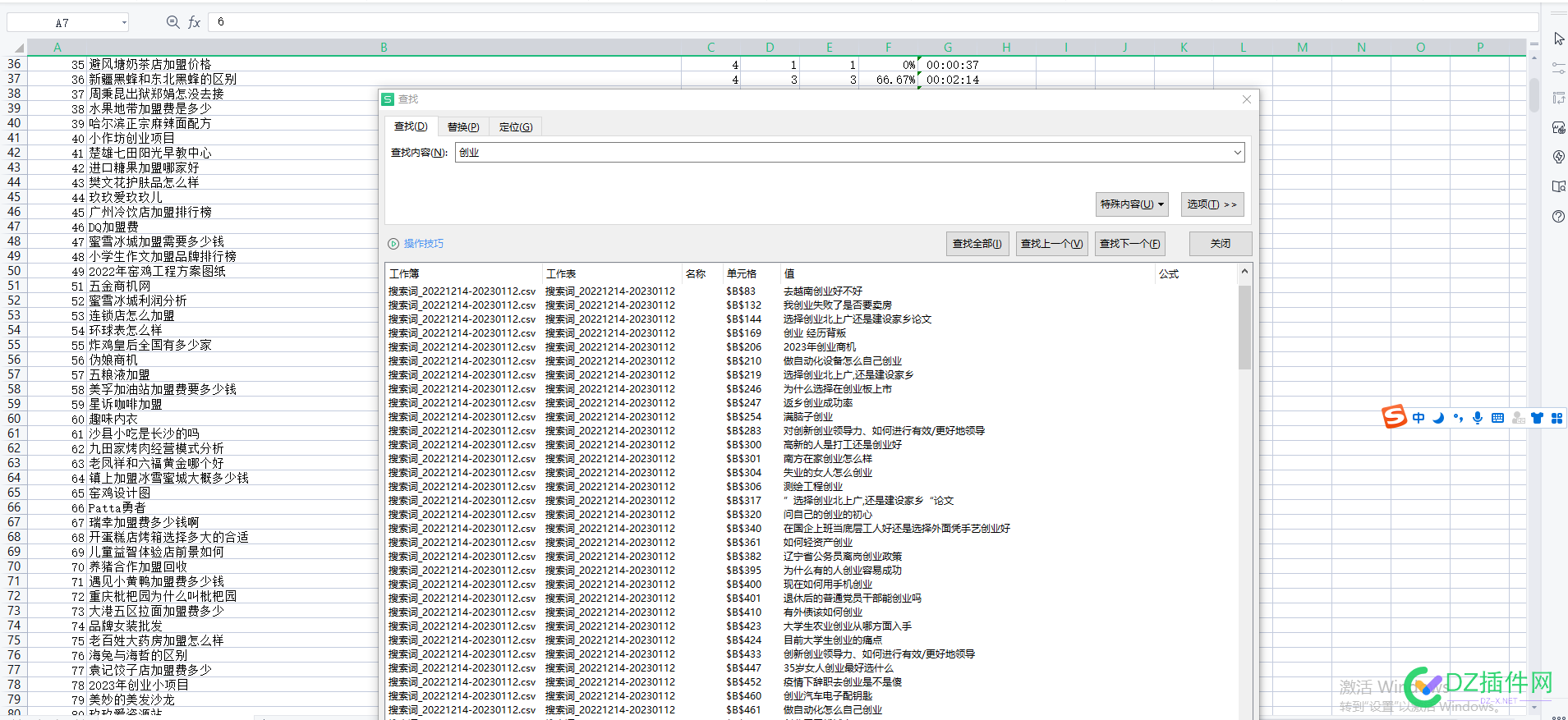Click the fx insert function icon
1568x720 pixels.
pyautogui.click(x=195, y=22)
